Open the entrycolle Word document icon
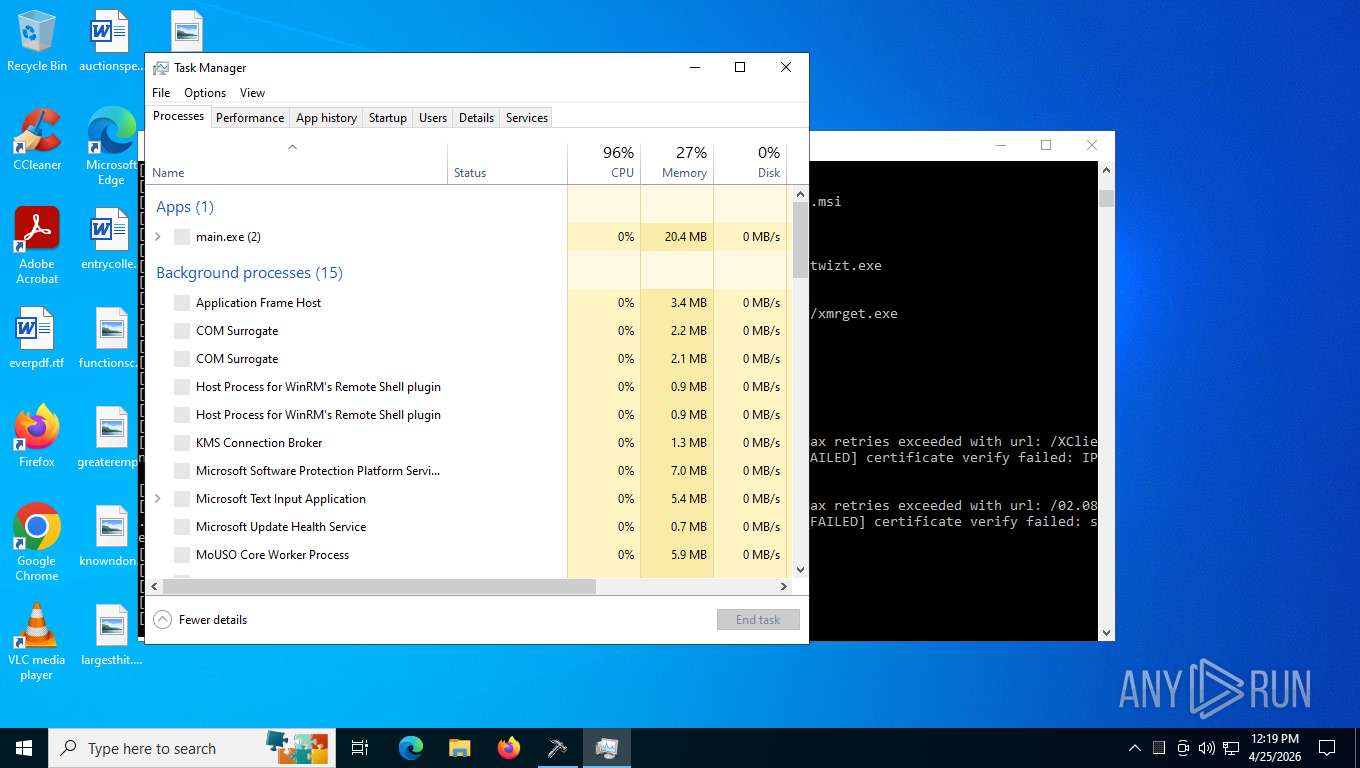 pyautogui.click(x=111, y=239)
